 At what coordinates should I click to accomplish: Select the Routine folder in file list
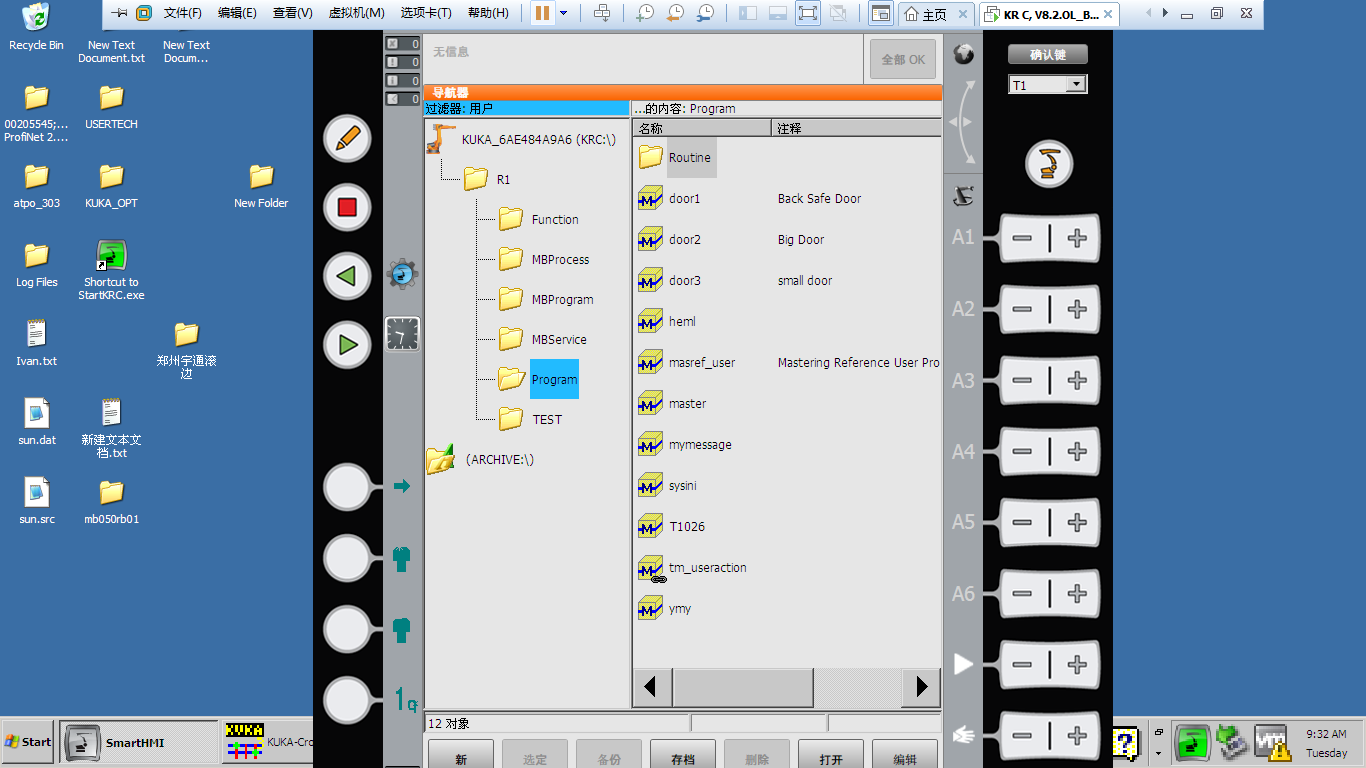click(676, 157)
